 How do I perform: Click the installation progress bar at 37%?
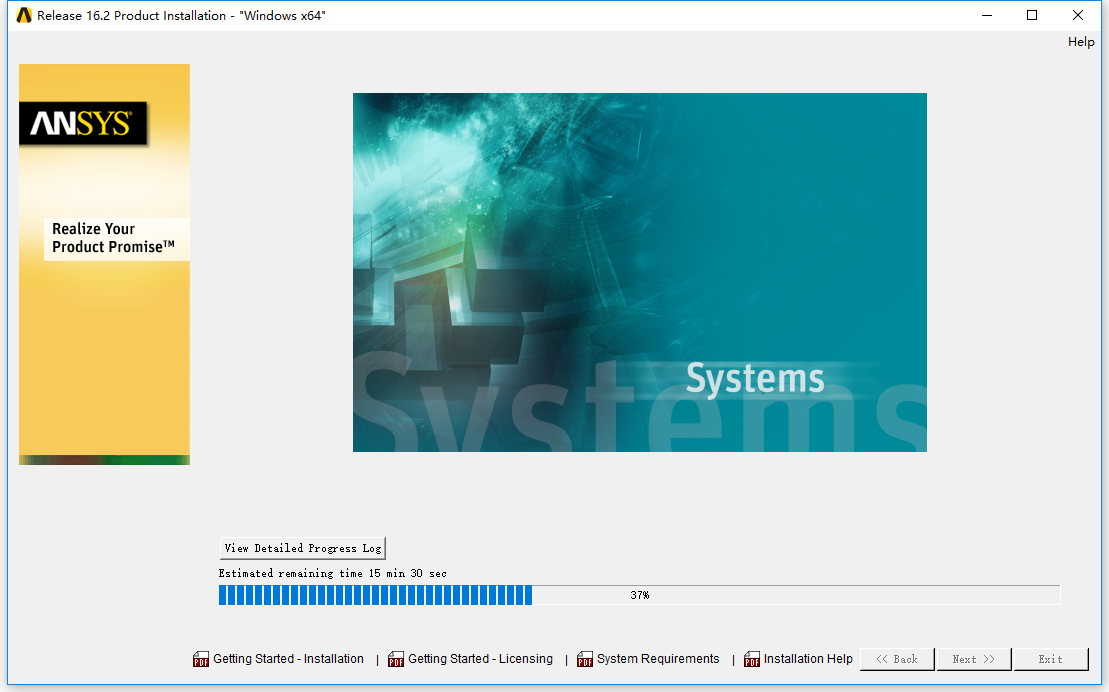(639, 595)
